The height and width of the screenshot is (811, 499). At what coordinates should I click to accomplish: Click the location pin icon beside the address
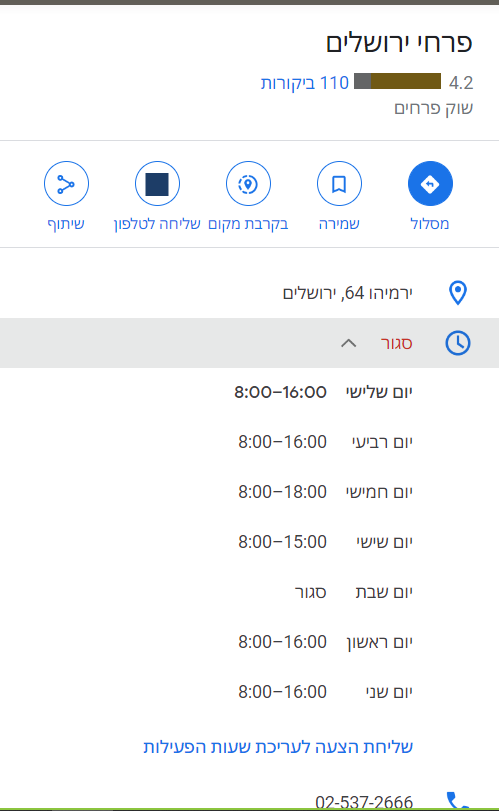(458, 293)
